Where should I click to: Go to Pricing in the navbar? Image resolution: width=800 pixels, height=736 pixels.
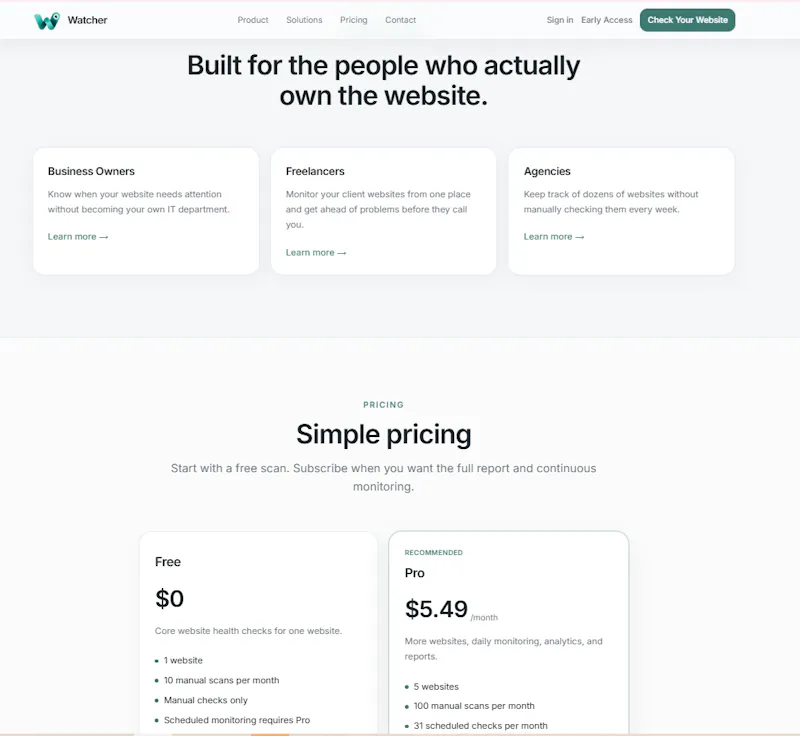click(354, 20)
